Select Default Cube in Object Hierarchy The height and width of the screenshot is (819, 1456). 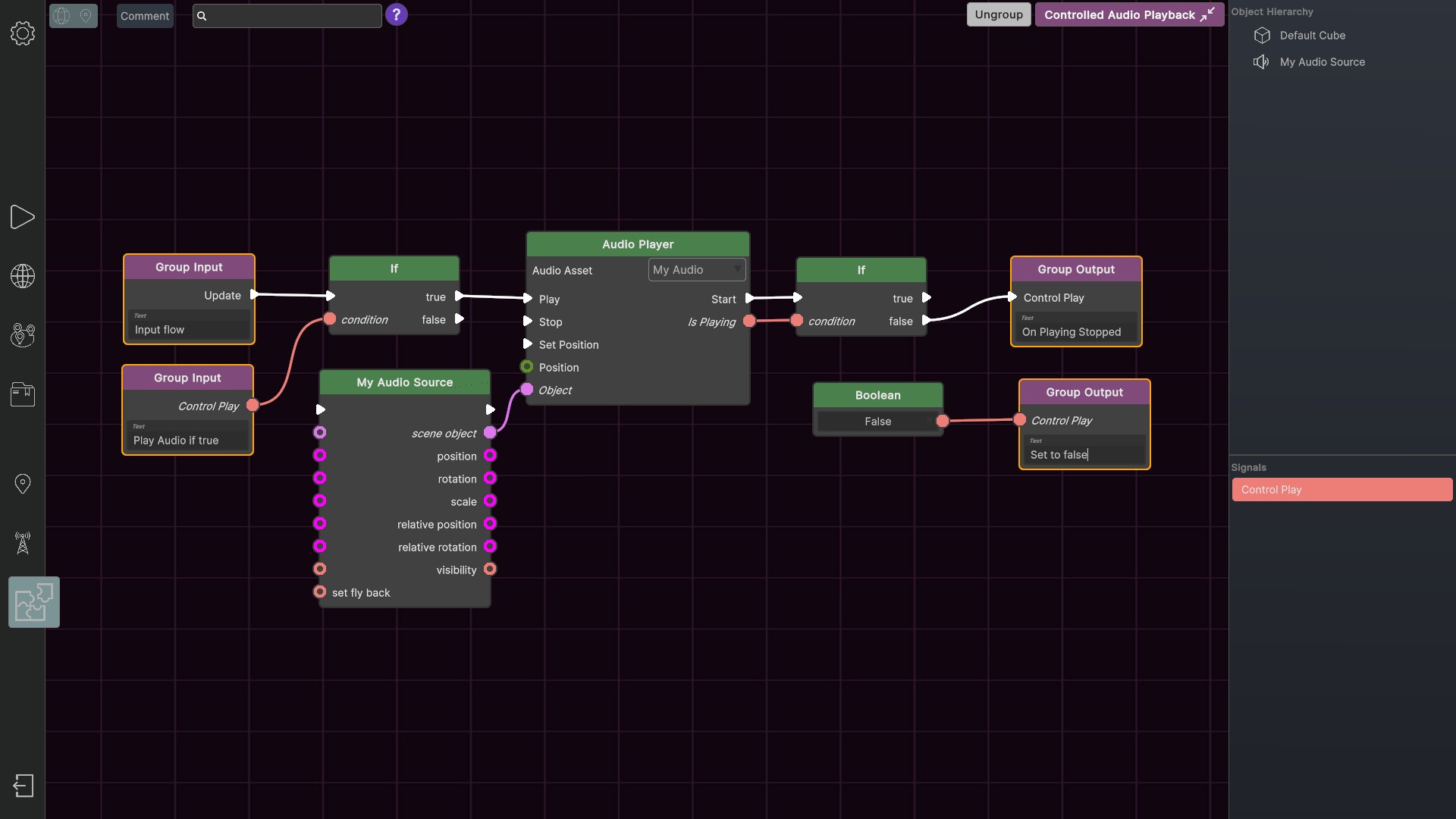[x=1311, y=36]
